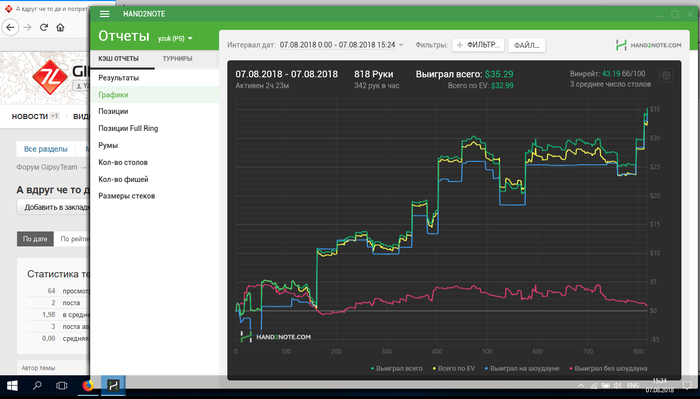The image size is (700, 399).
Task: Switch to Firefox from taskbar
Action: tap(88, 386)
